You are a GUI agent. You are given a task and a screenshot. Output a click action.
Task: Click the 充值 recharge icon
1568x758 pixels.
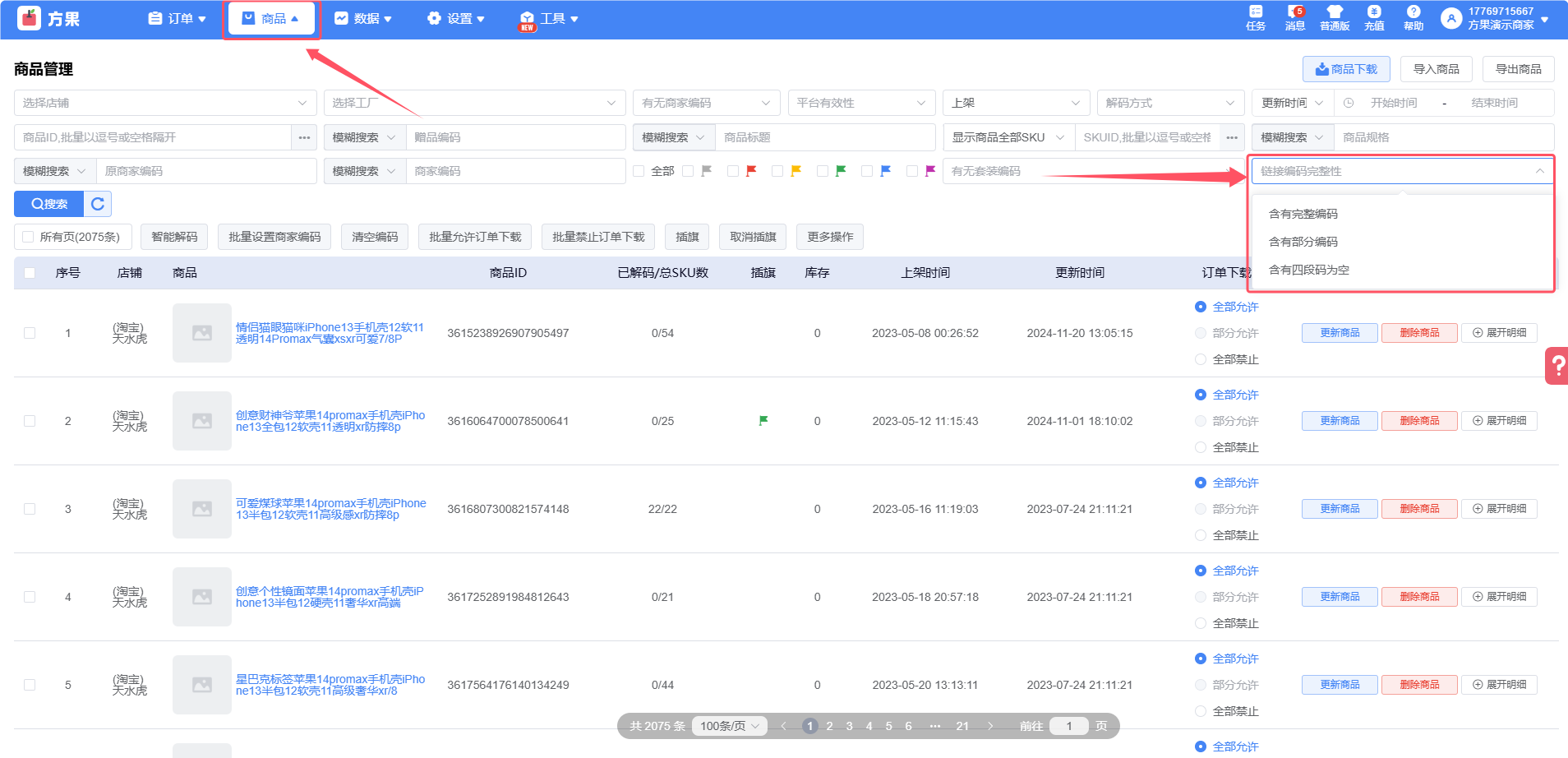(1374, 17)
